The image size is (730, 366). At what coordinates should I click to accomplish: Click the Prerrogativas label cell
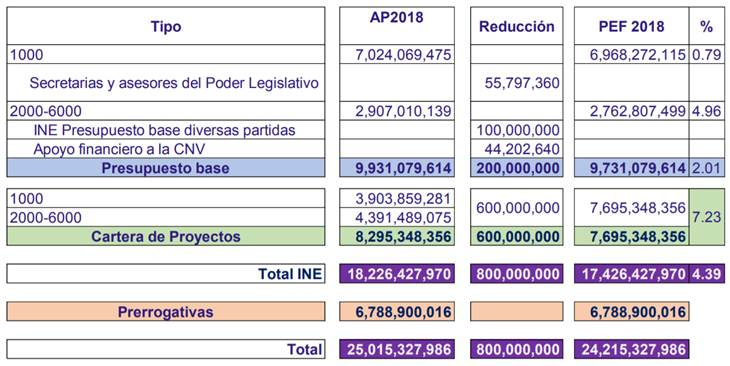pos(166,312)
